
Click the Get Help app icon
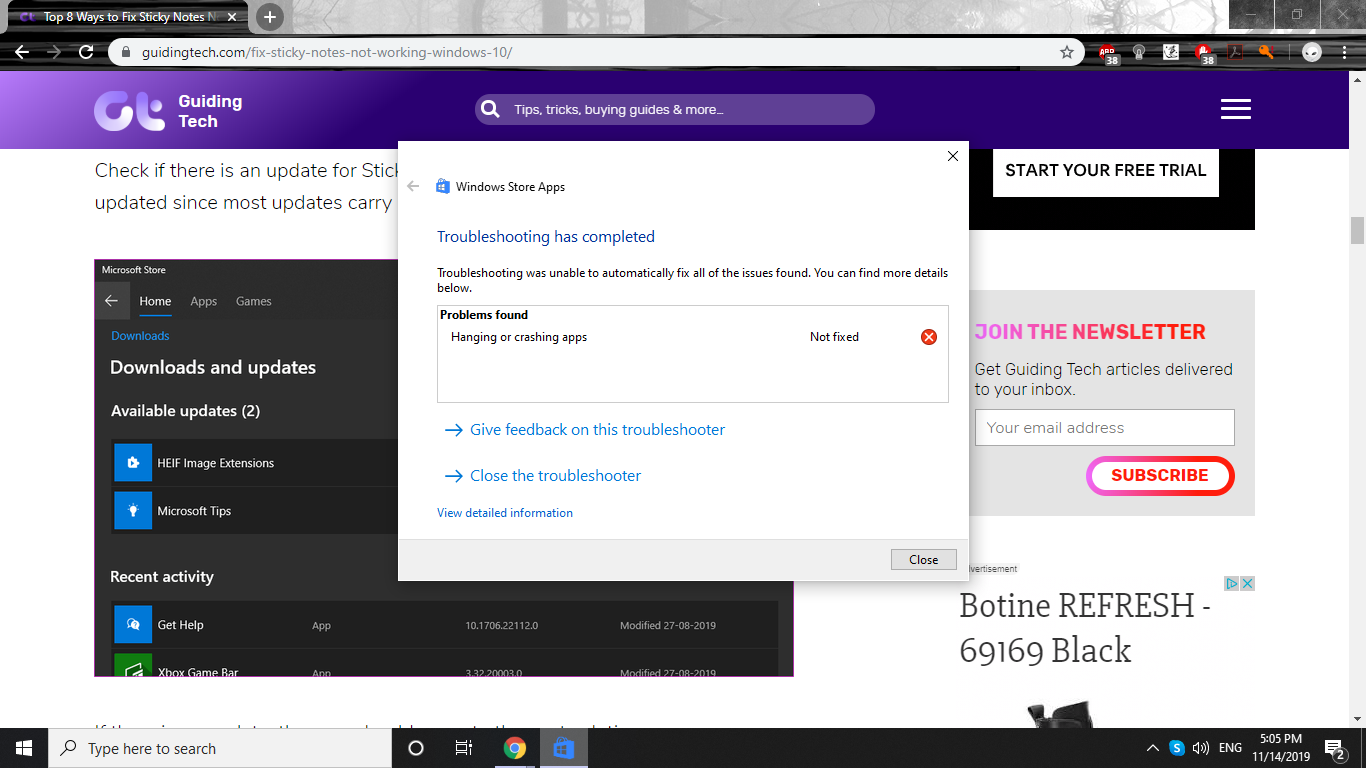pyautogui.click(x=133, y=625)
